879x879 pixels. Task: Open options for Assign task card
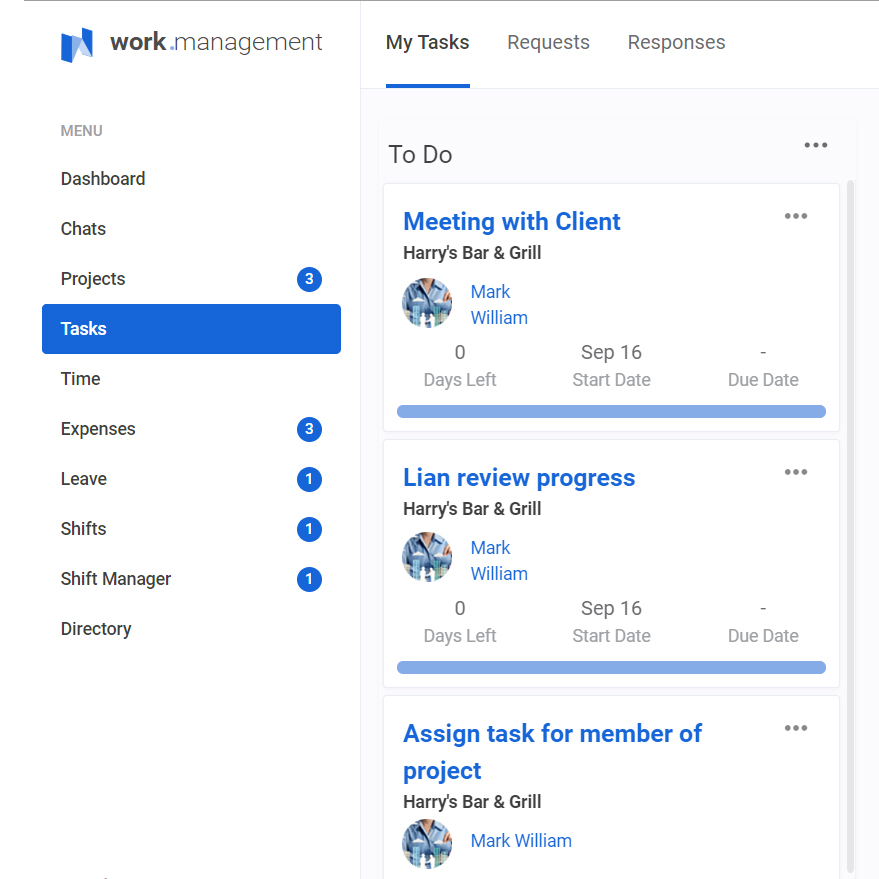796,729
